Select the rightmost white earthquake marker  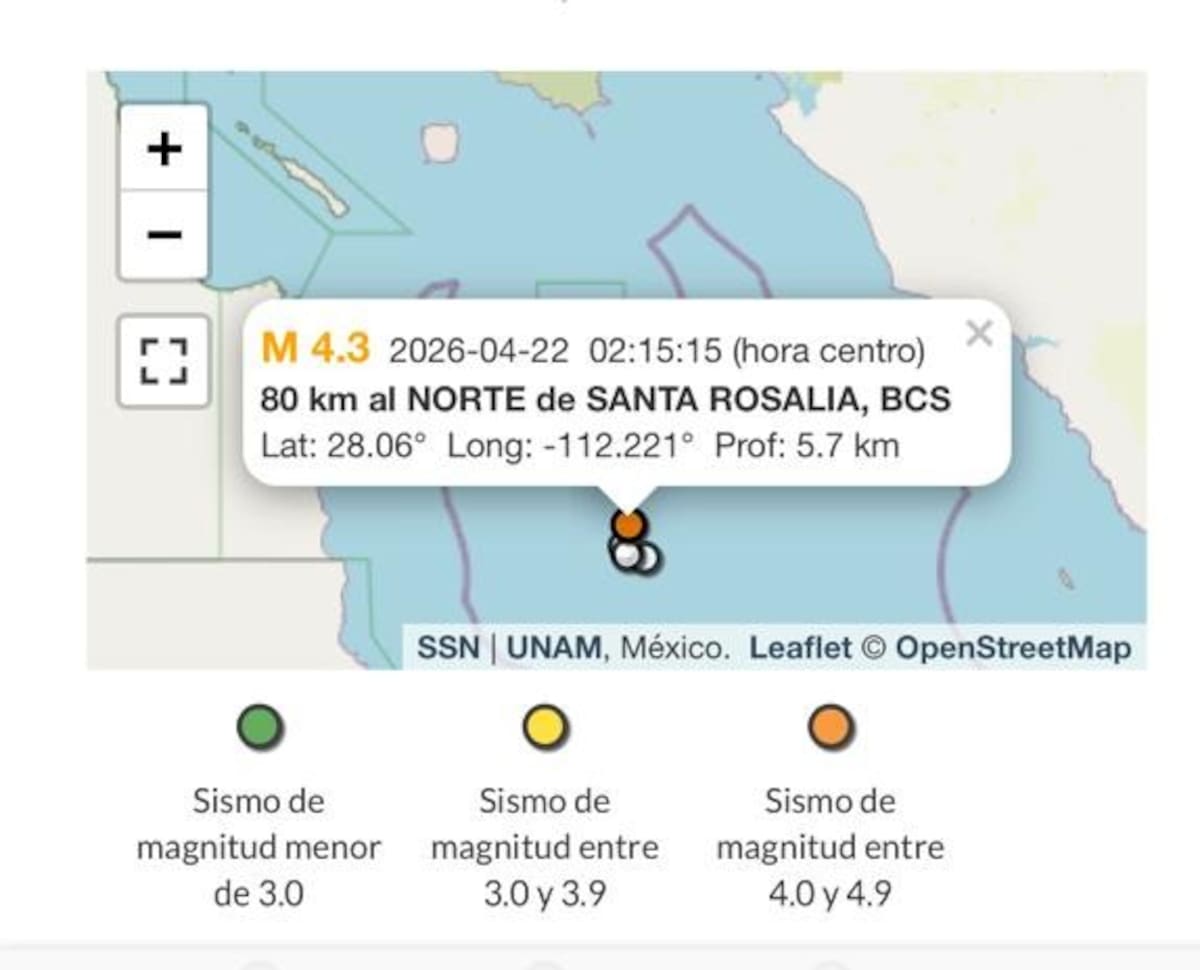[648, 558]
